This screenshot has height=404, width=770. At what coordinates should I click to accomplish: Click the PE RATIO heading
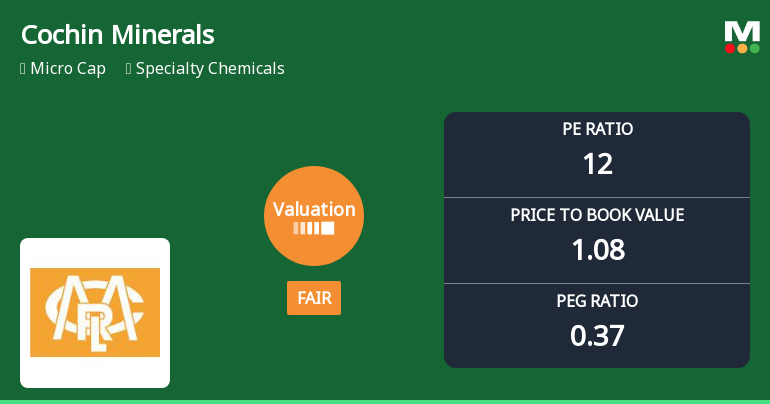pos(597,129)
